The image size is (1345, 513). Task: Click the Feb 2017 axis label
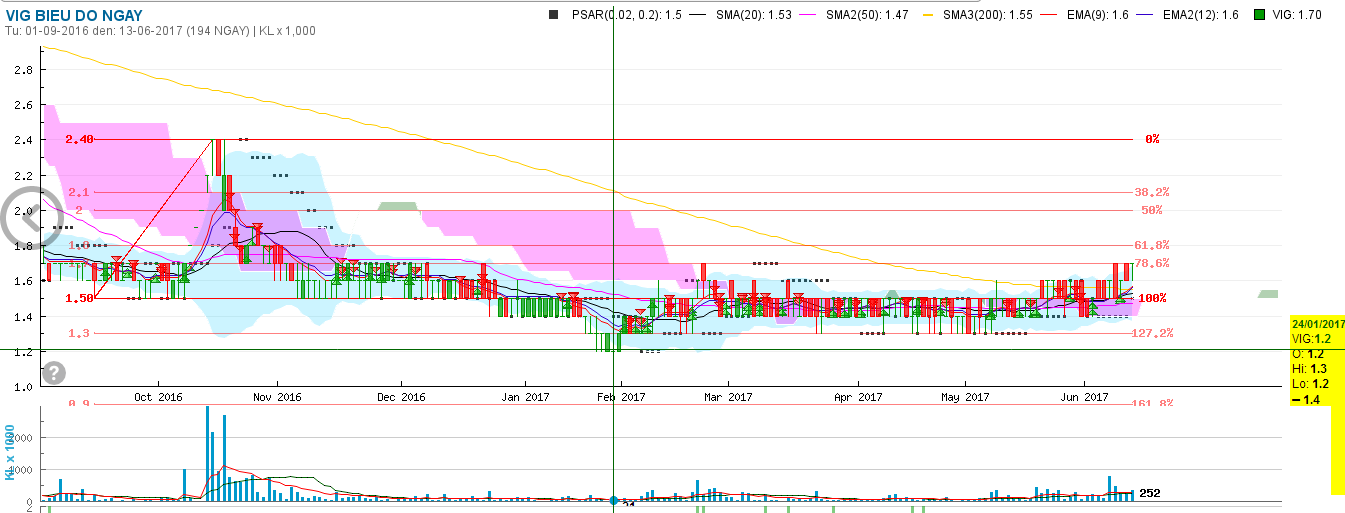(620, 397)
